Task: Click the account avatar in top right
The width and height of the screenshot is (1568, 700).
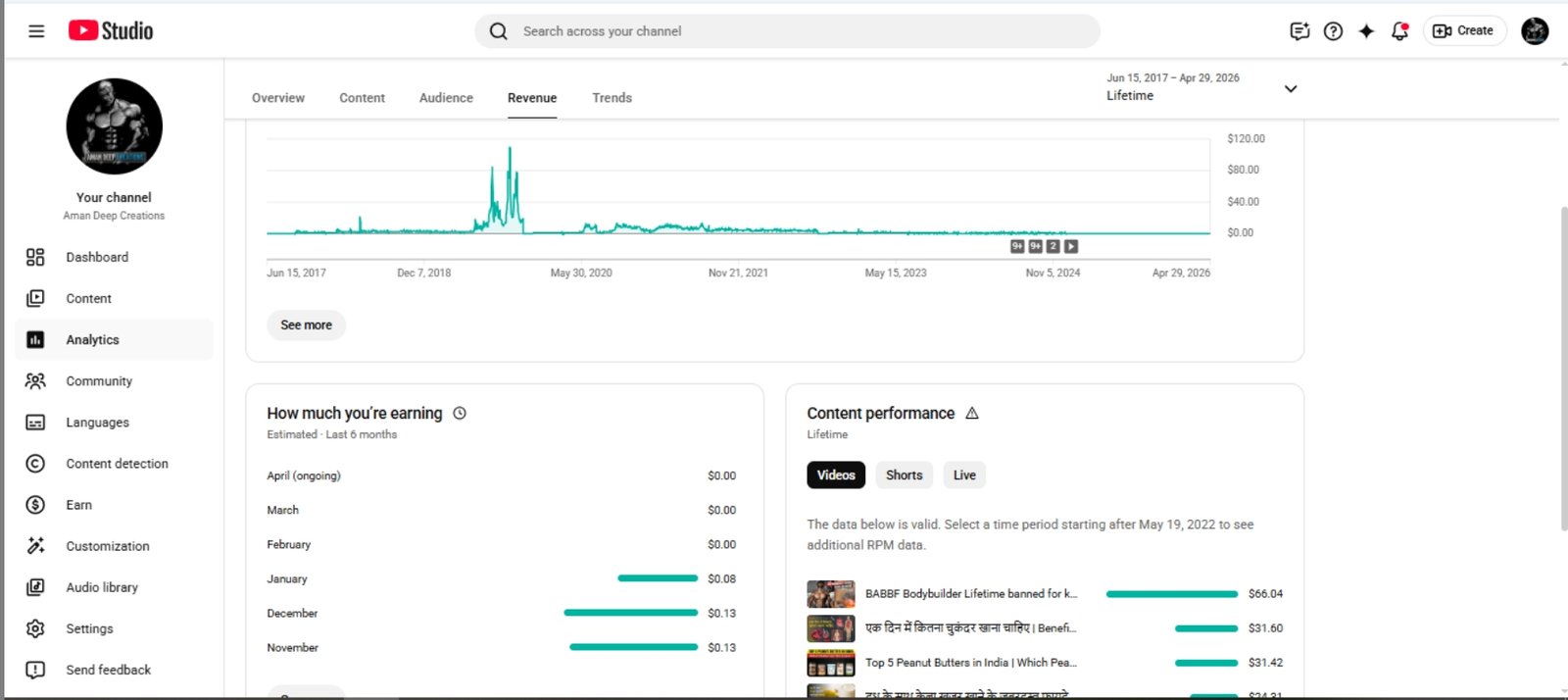Action: (x=1534, y=31)
